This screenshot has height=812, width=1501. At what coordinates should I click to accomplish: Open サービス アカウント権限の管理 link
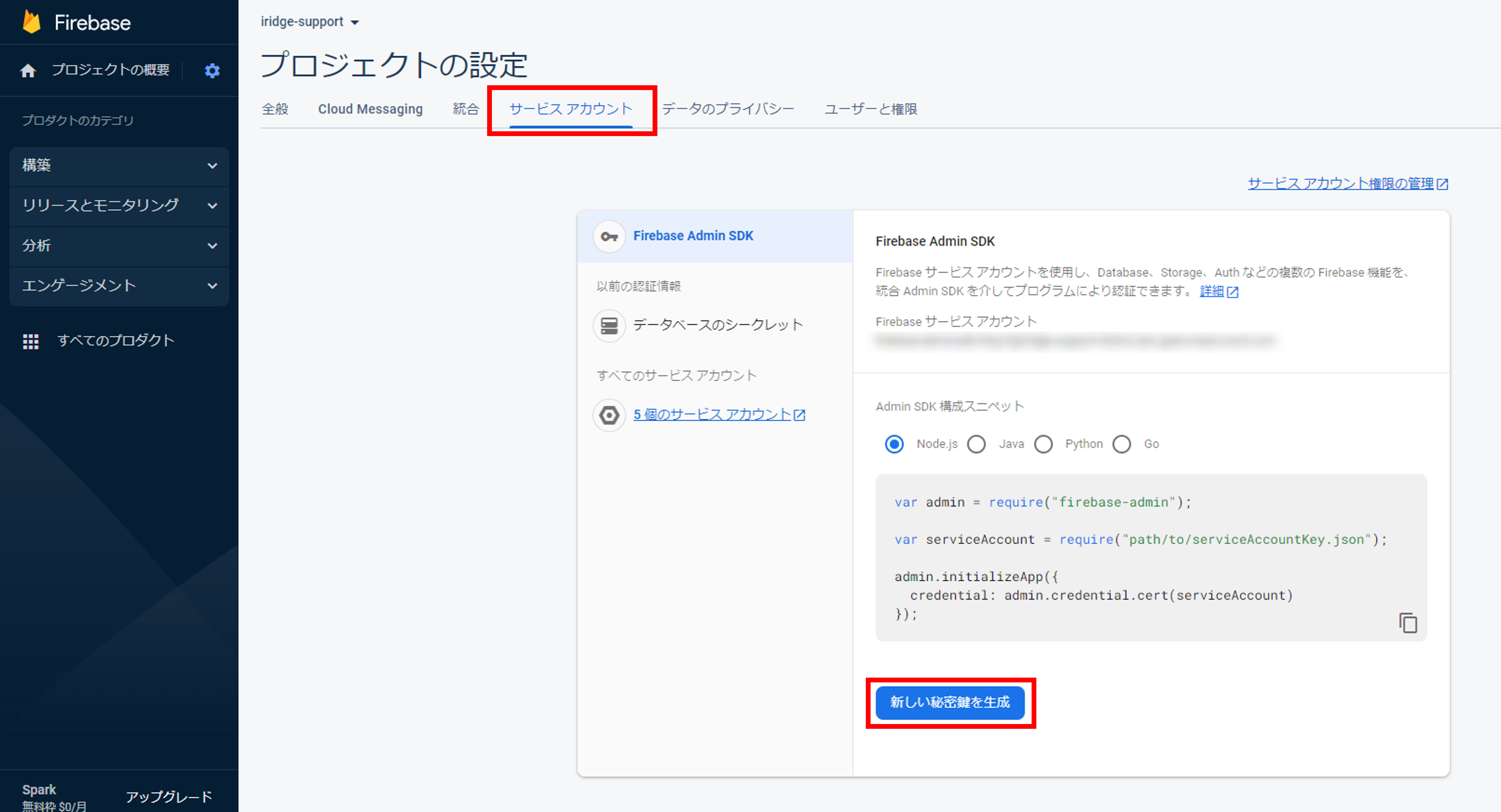(x=1340, y=184)
